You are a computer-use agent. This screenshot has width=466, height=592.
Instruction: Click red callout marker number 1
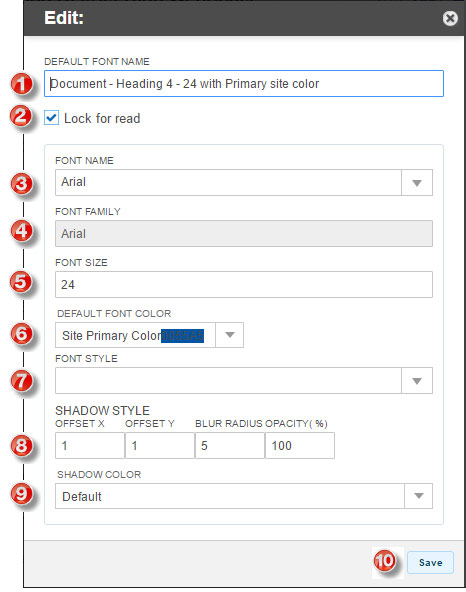point(22,84)
